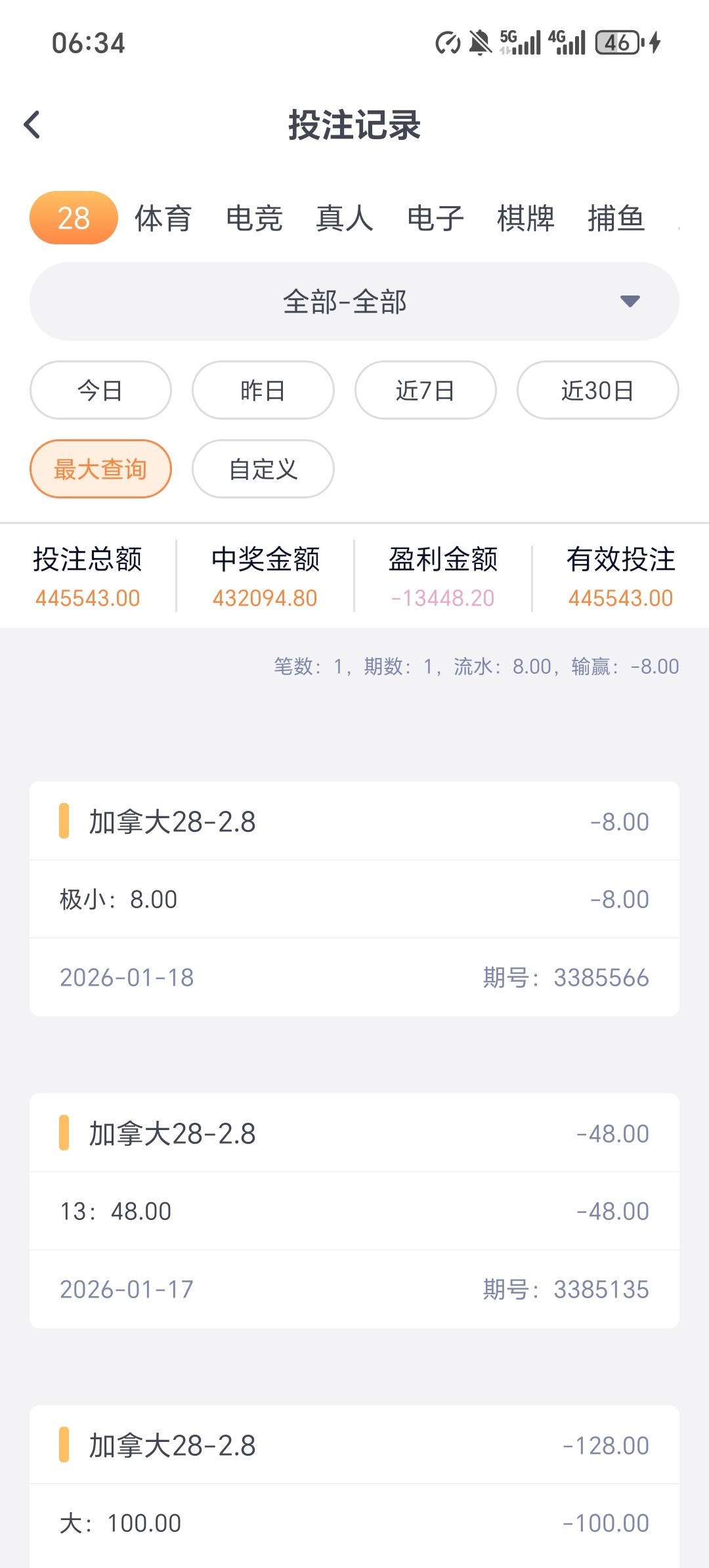Tap the back arrow icon

32,125
